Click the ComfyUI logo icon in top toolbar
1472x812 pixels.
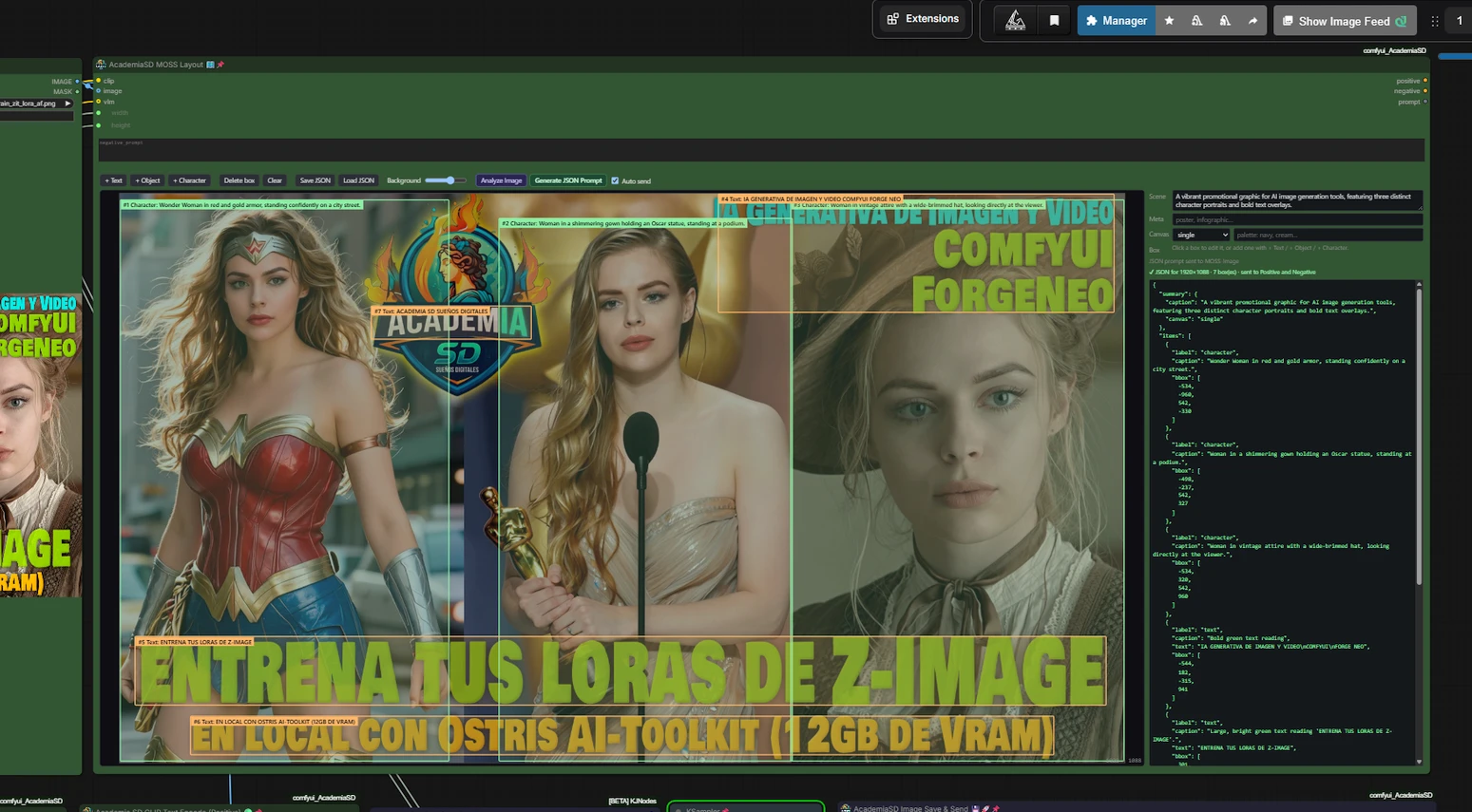coord(1015,20)
